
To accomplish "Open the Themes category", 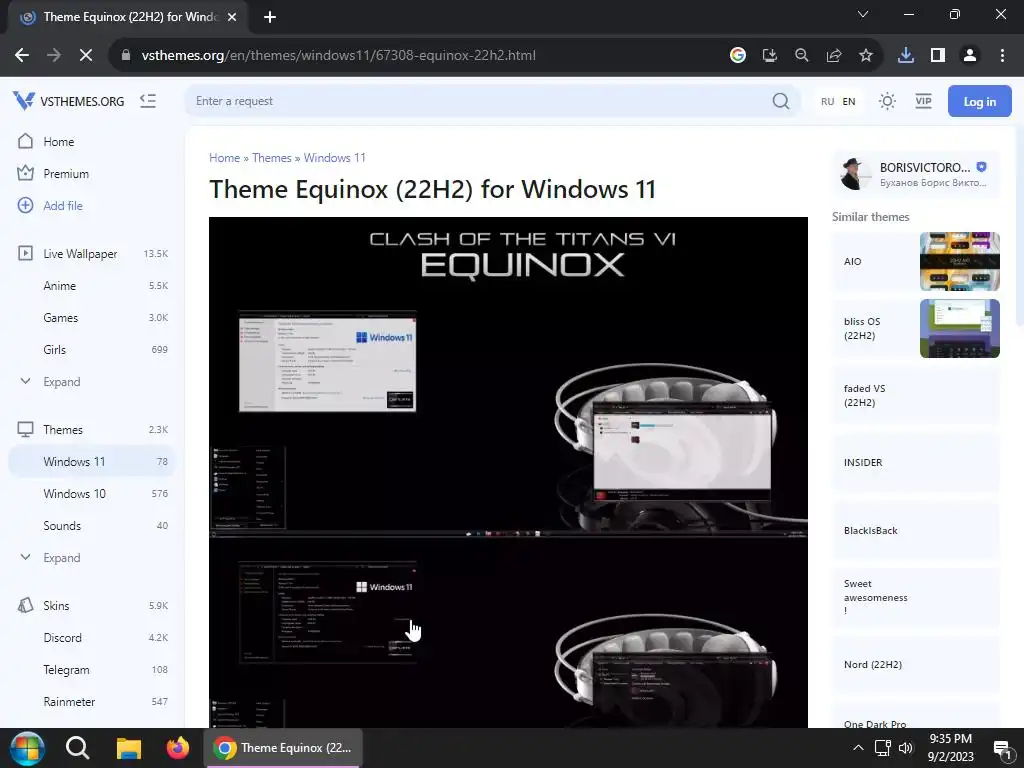I will [91, 430].
